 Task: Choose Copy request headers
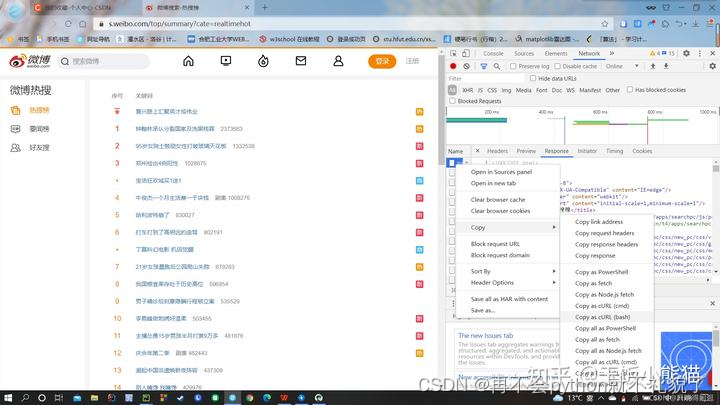coord(607,233)
